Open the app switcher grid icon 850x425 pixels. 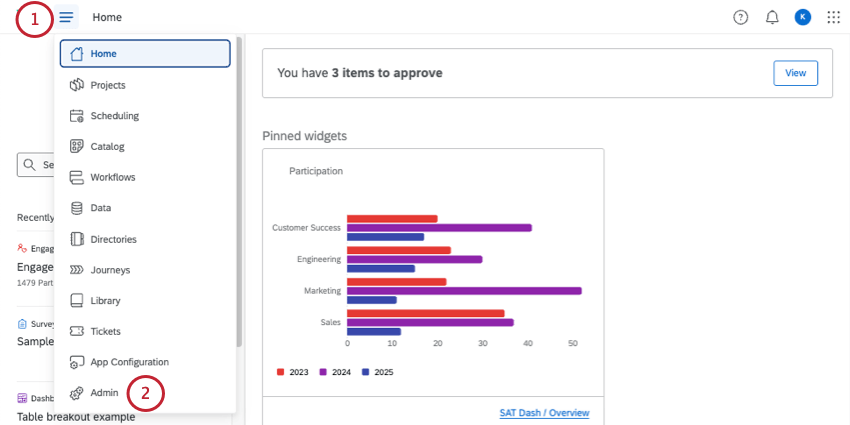pyautogui.click(x=833, y=17)
